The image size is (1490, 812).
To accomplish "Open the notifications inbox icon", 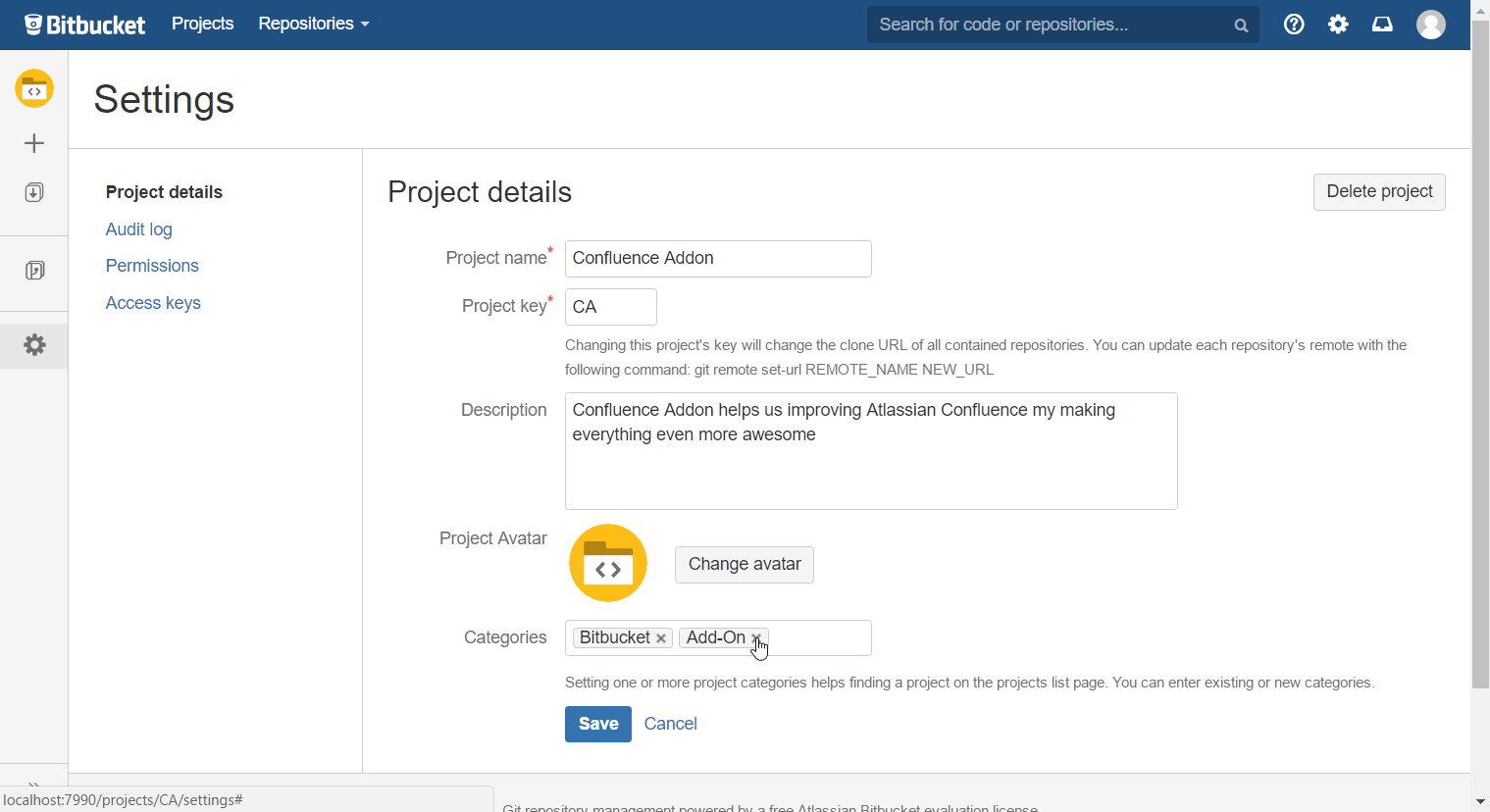I will pyautogui.click(x=1381, y=24).
